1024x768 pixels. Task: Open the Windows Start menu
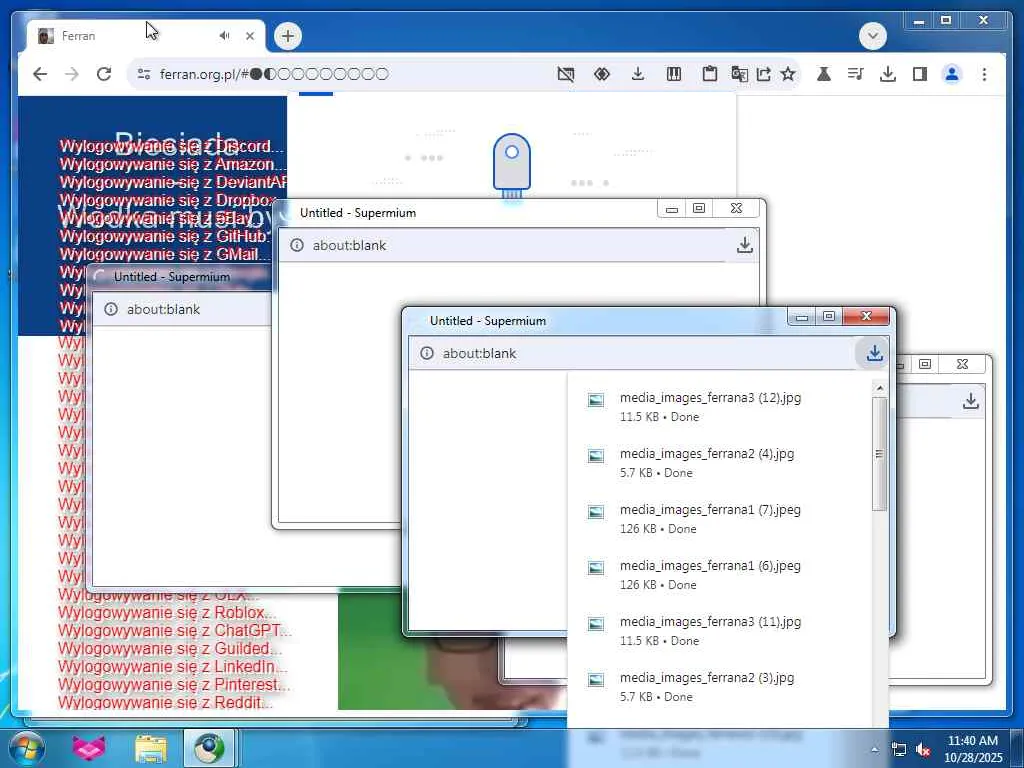pos(26,748)
